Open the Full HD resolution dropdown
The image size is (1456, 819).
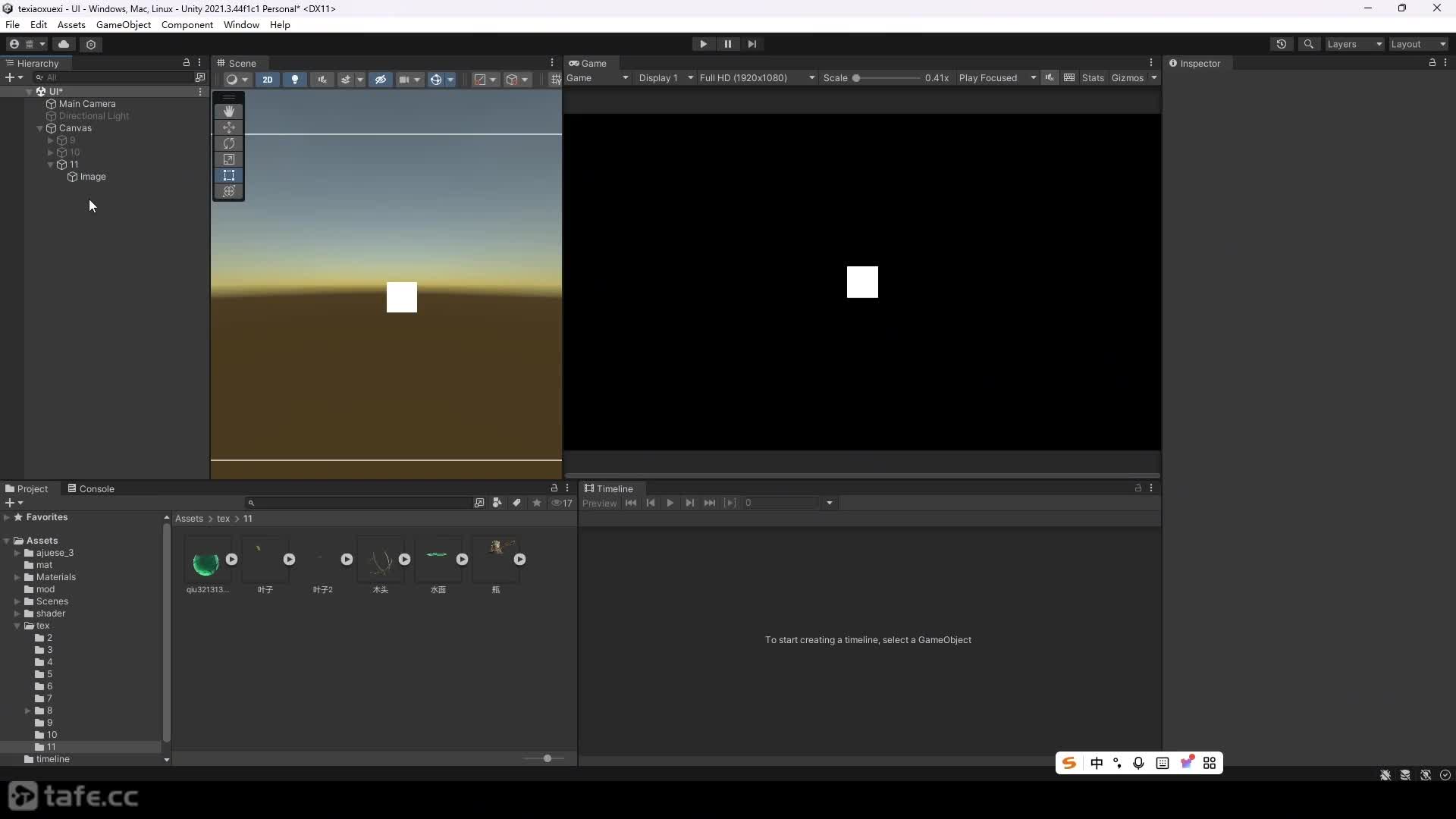coord(757,77)
